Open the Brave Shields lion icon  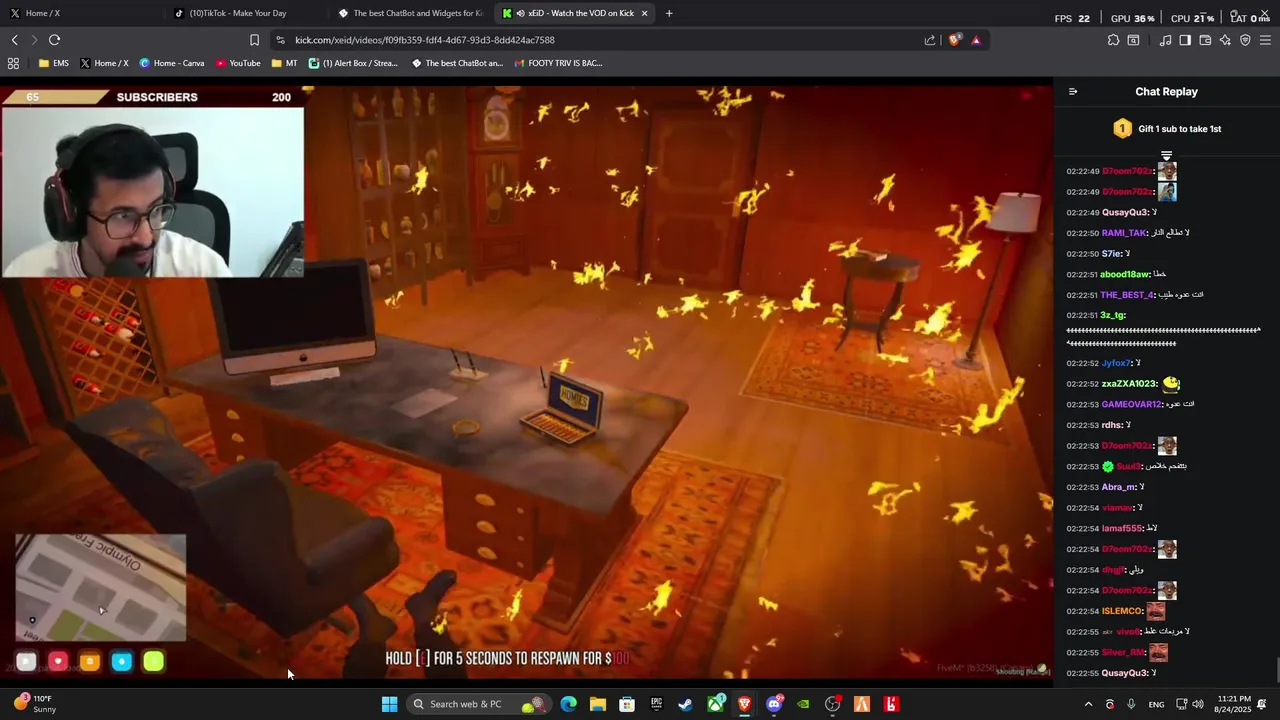(955, 40)
